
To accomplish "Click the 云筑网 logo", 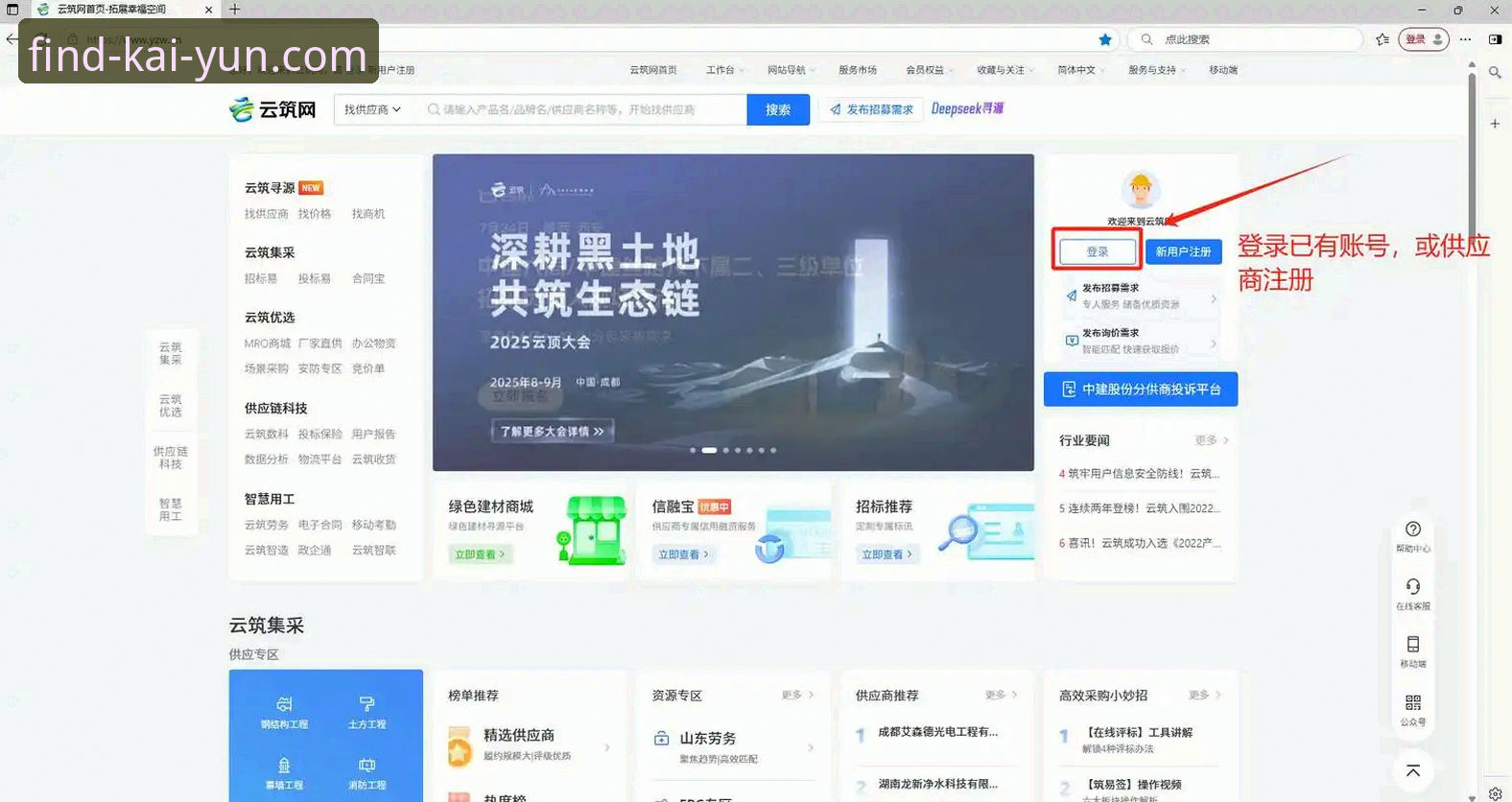I will pyautogui.click(x=272, y=109).
